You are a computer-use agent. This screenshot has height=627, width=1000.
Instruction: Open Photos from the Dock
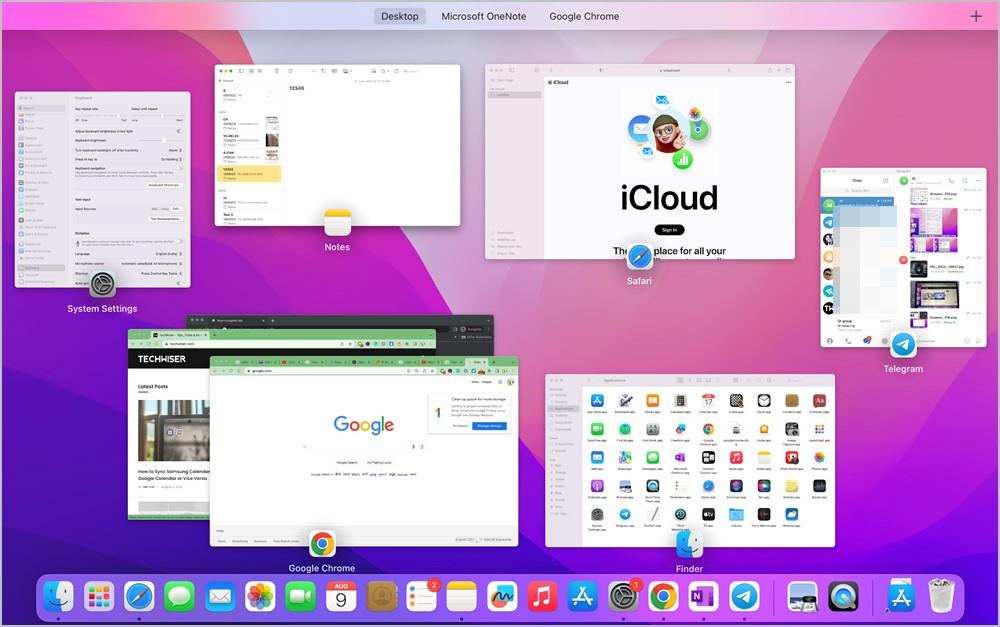pos(260,597)
